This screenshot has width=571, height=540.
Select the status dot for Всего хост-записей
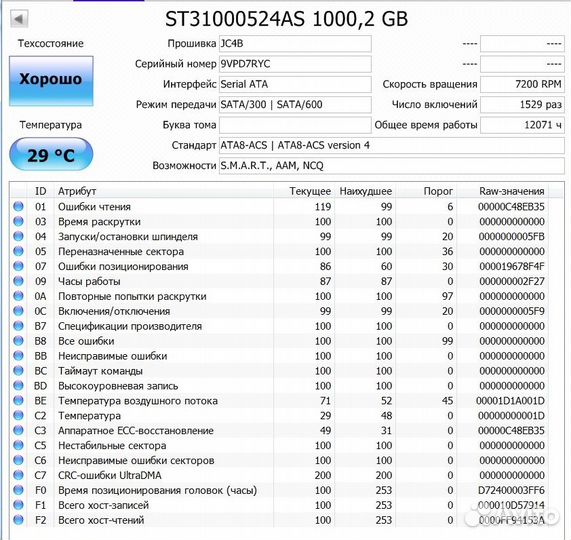(x=18, y=505)
